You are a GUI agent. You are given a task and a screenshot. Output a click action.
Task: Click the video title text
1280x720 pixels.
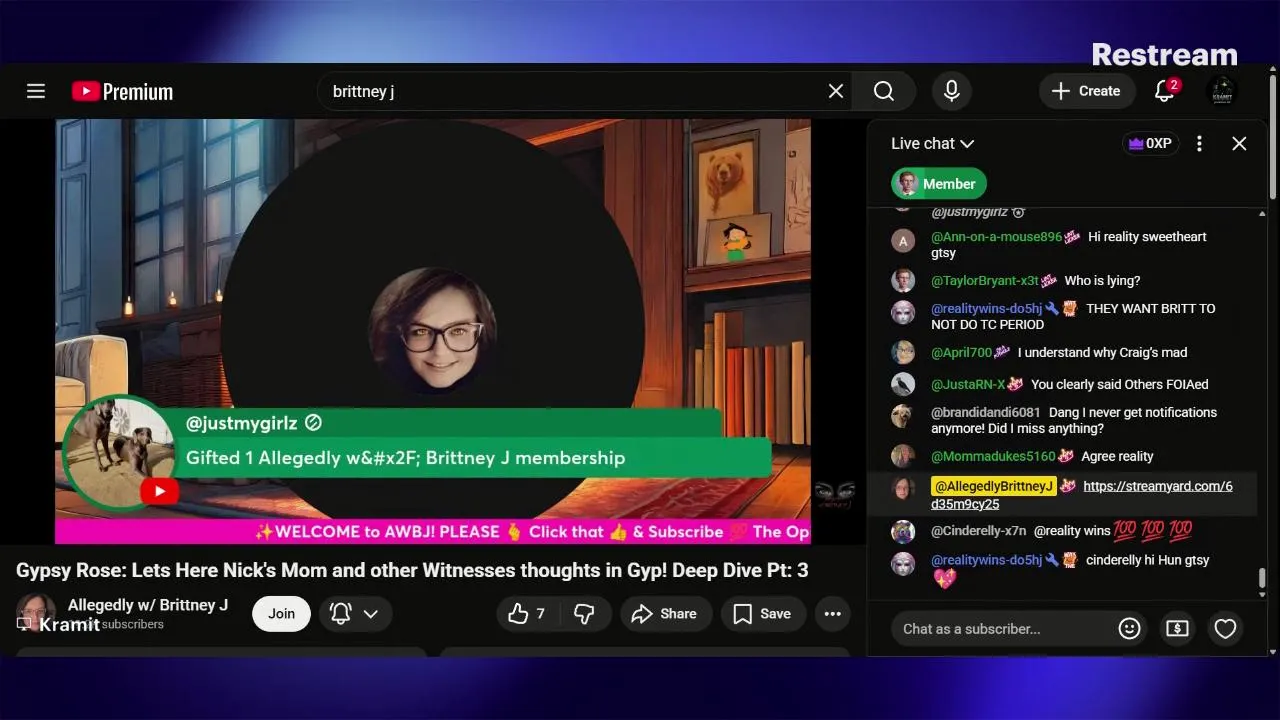(x=412, y=570)
